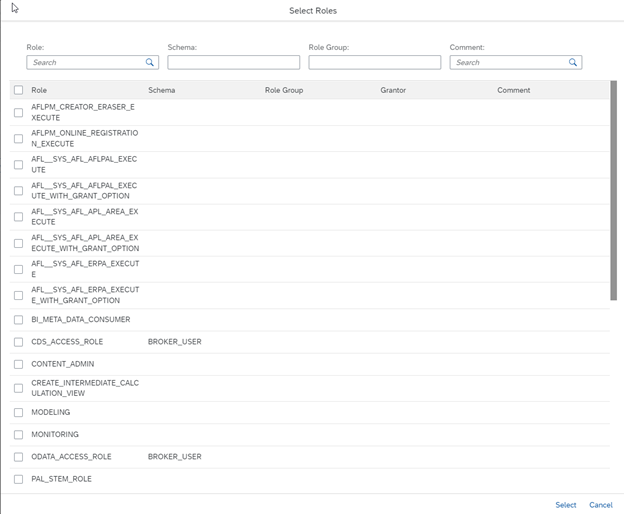Check AFL__SYS_AFL_ERPA_EXECUTE_WITH_GRANT_OPTION role
The width and height of the screenshot is (624, 514).
pyautogui.click(x=18, y=295)
